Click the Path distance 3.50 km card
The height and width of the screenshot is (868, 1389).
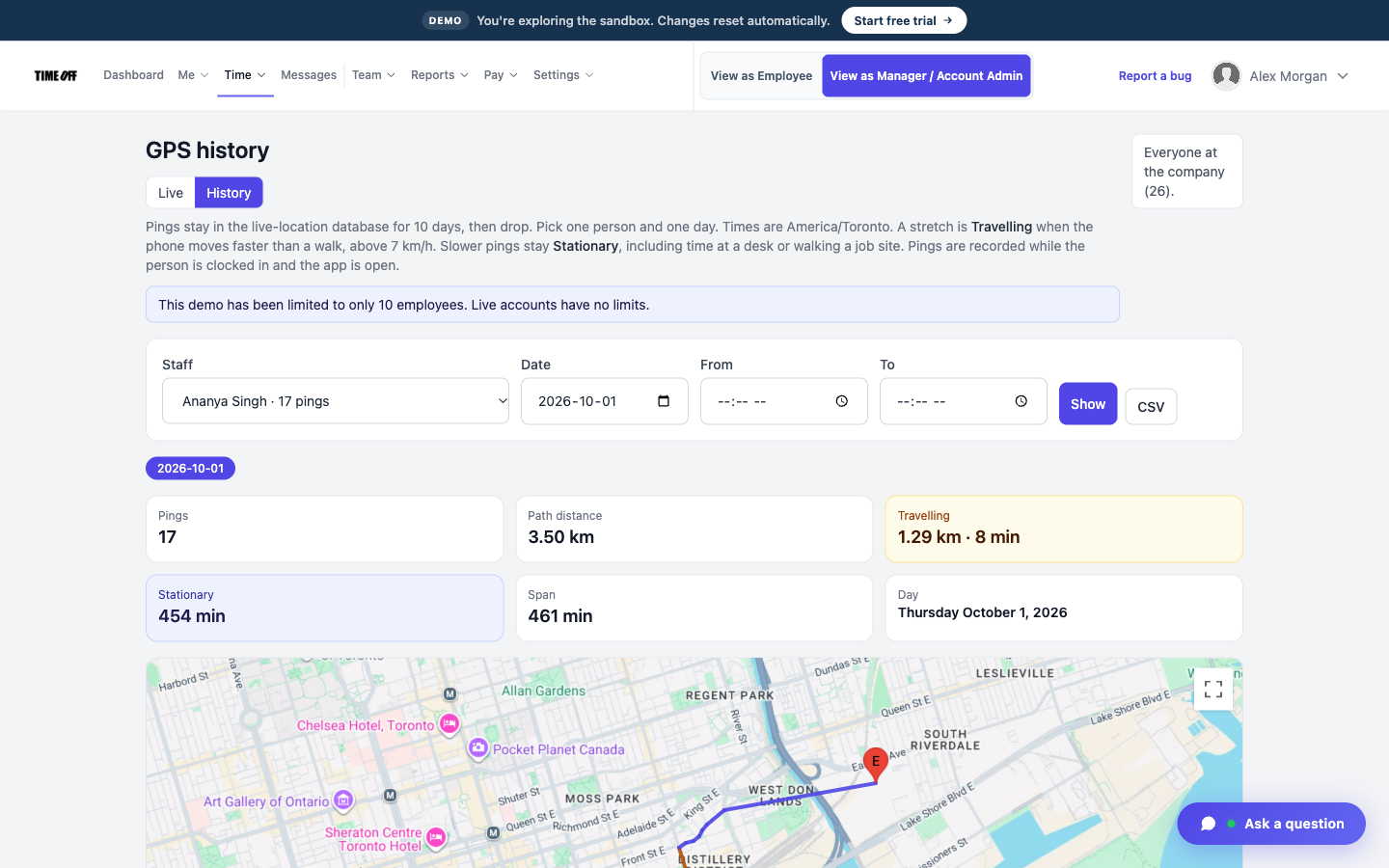pyautogui.click(x=694, y=529)
